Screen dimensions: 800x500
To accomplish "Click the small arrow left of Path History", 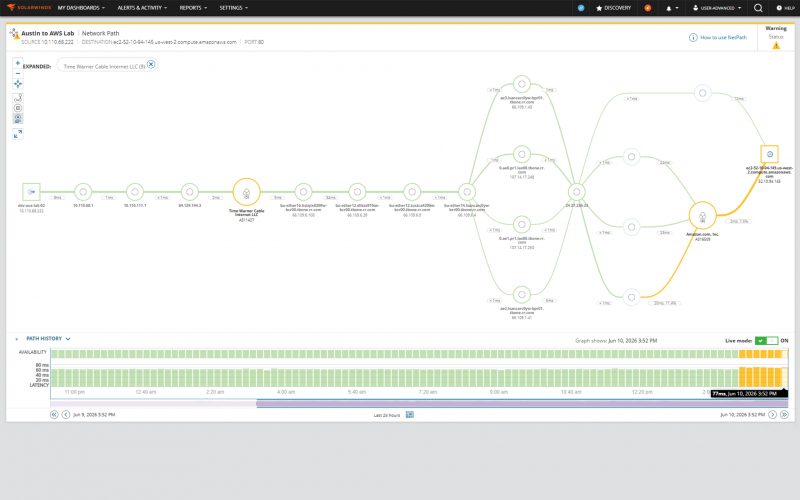I will click(16, 339).
